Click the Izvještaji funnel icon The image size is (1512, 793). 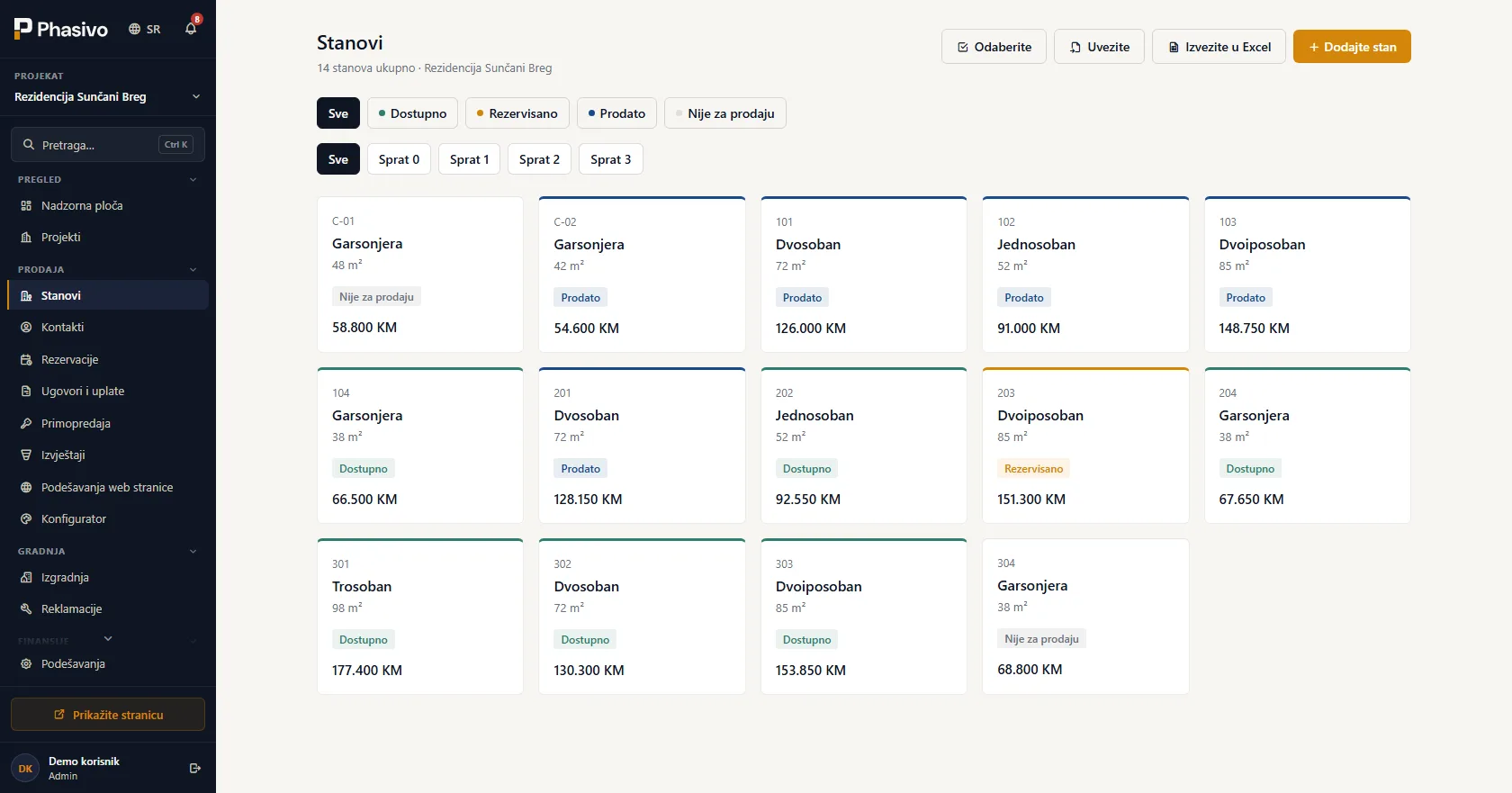26,455
